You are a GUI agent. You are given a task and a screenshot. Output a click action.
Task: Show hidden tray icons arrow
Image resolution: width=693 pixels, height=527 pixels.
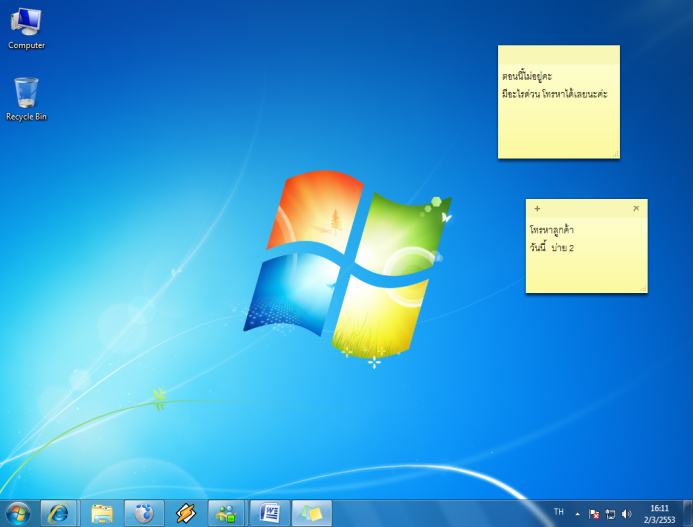577,514
